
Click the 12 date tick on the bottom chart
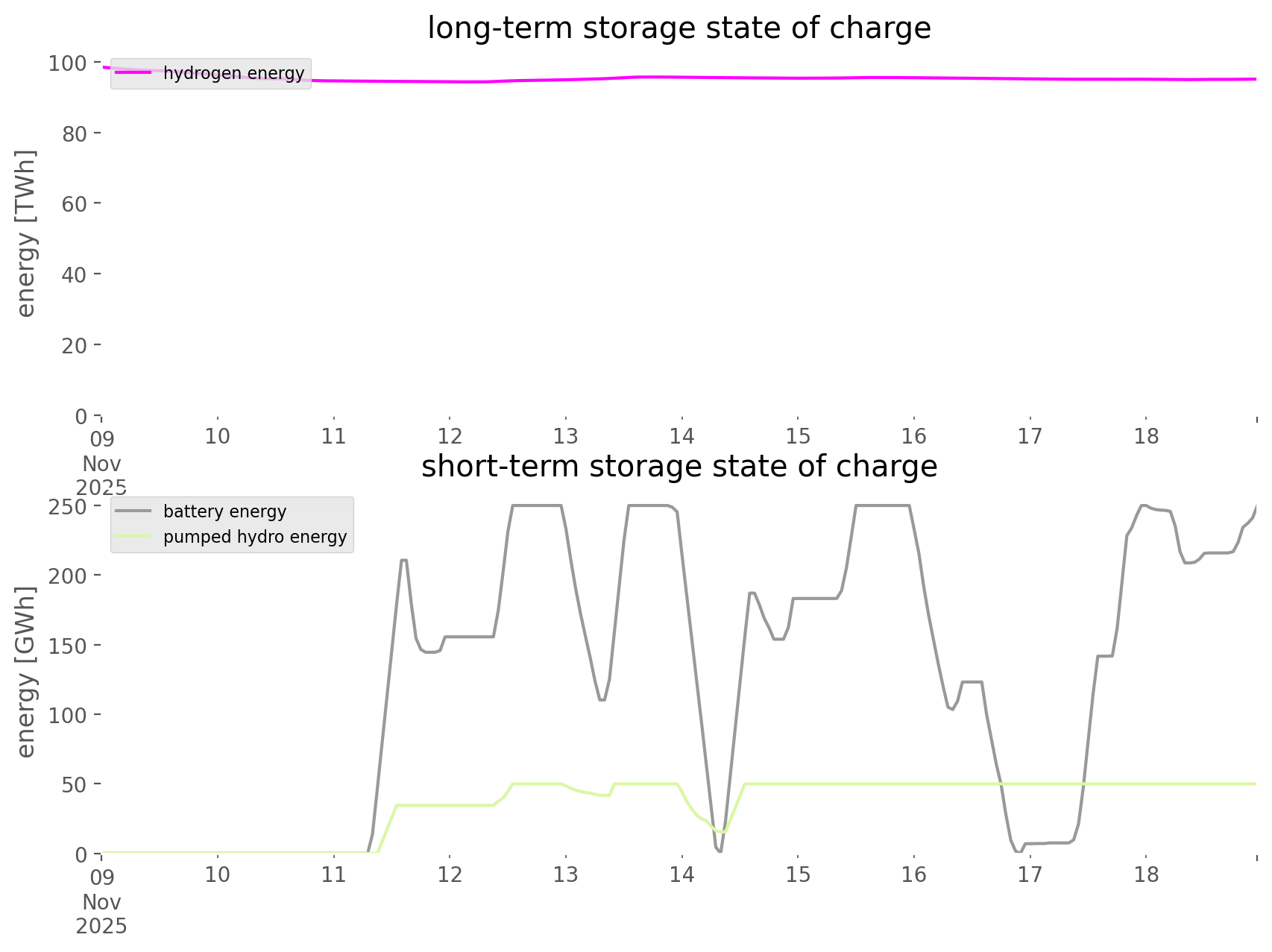click(x=450, y=874)
